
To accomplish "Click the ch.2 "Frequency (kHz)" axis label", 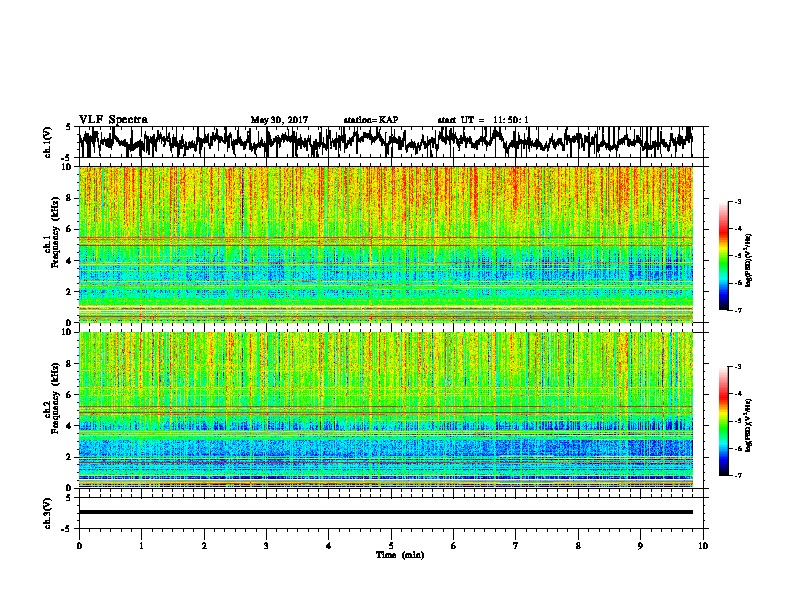I will point(55,398).
